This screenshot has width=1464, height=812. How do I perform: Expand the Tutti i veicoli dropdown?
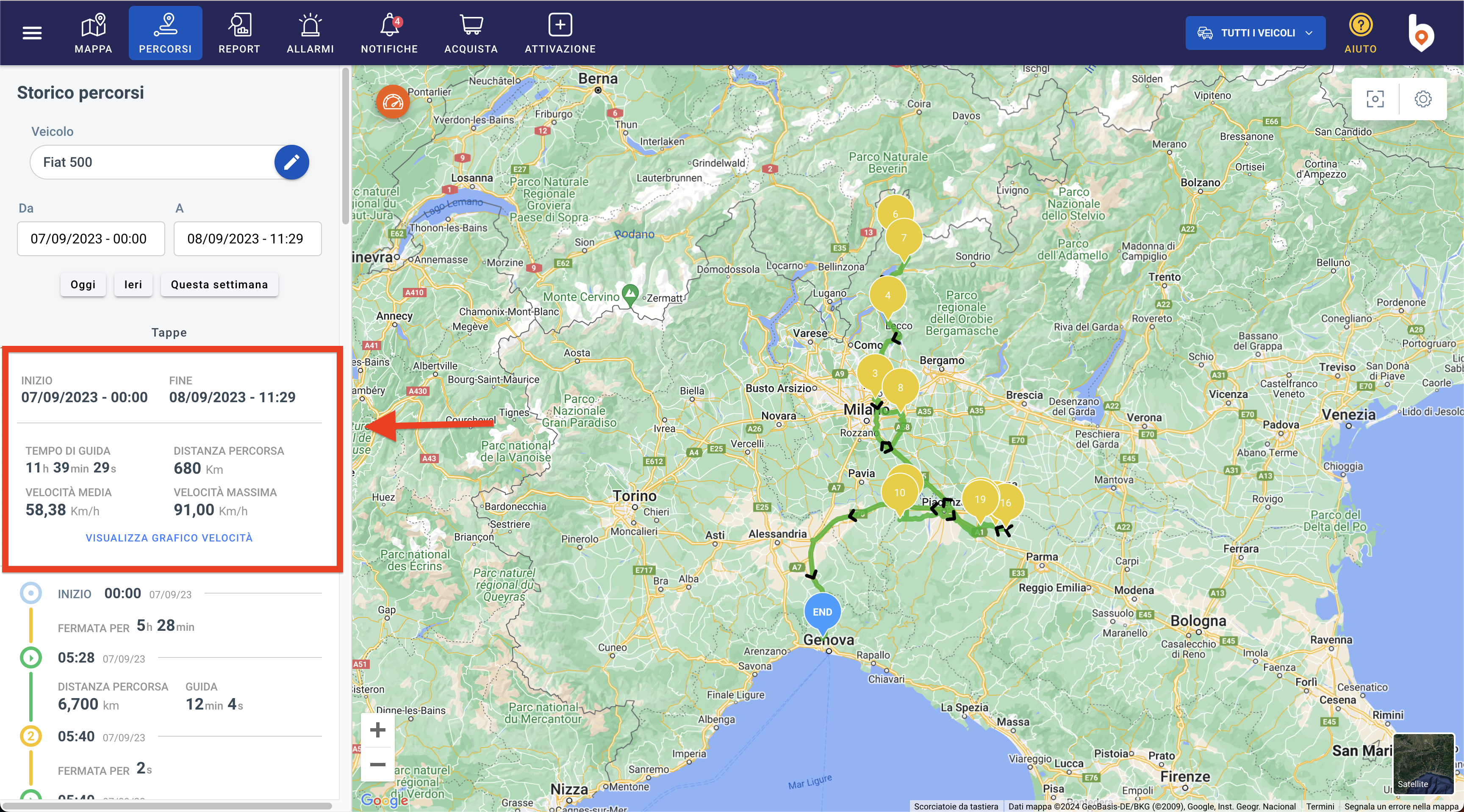click(x=1255, y=33)
